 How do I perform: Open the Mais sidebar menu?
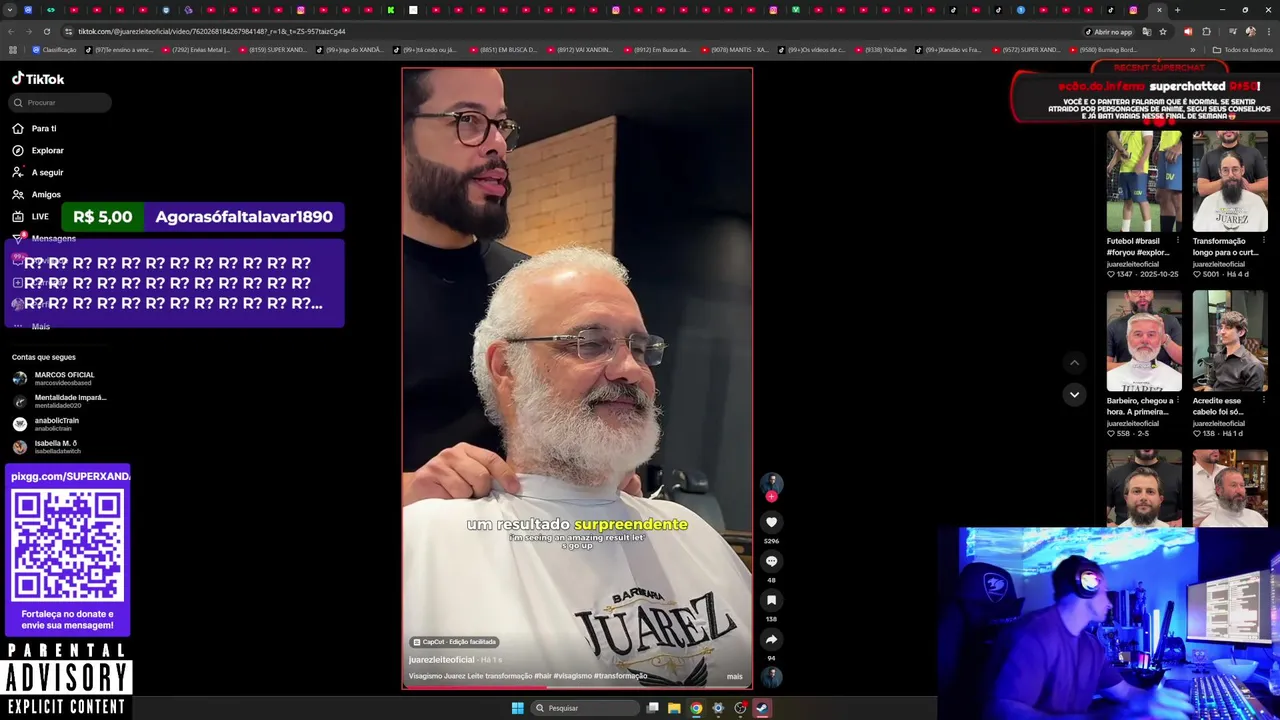40,327
